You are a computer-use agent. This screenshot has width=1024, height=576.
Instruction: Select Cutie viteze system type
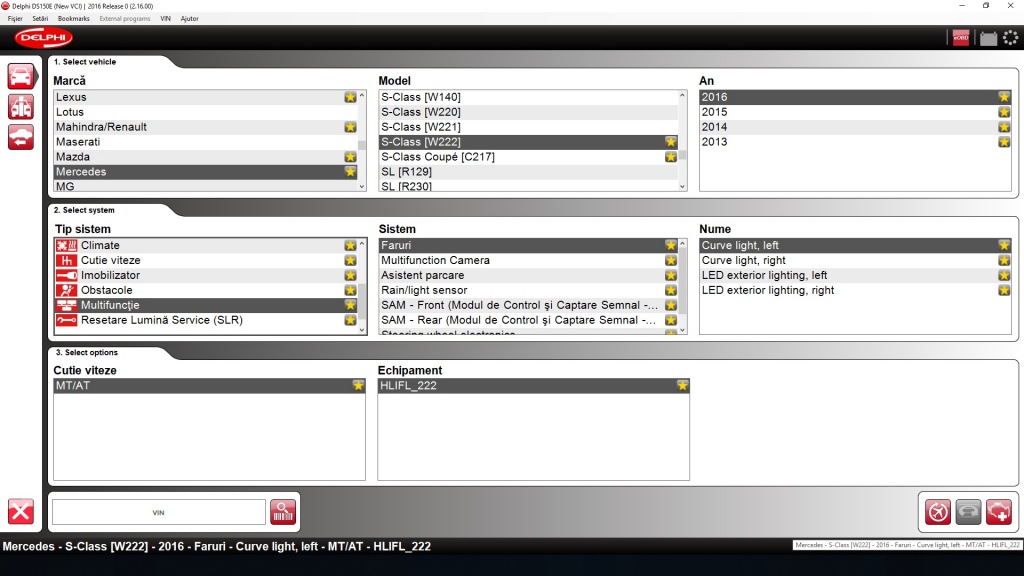tap(206, 261)
